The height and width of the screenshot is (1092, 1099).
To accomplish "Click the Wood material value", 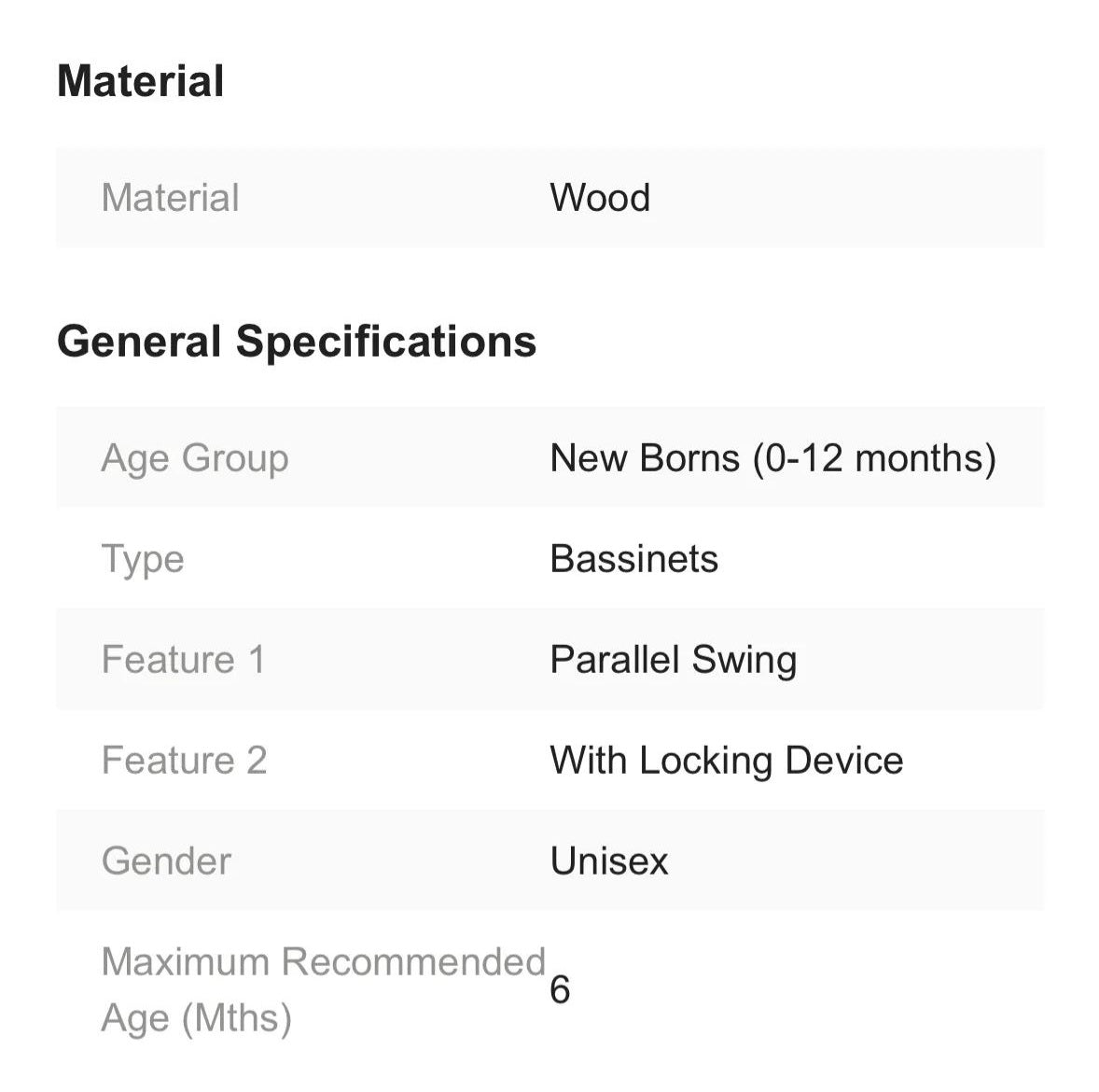I will click(x=600, y=198).
